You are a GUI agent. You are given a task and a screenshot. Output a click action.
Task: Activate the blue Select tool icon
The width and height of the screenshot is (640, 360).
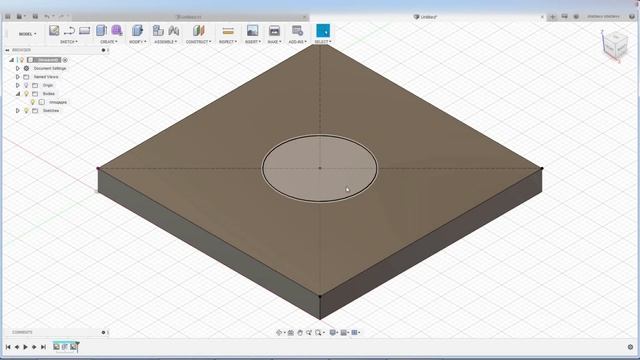[323, 31]
